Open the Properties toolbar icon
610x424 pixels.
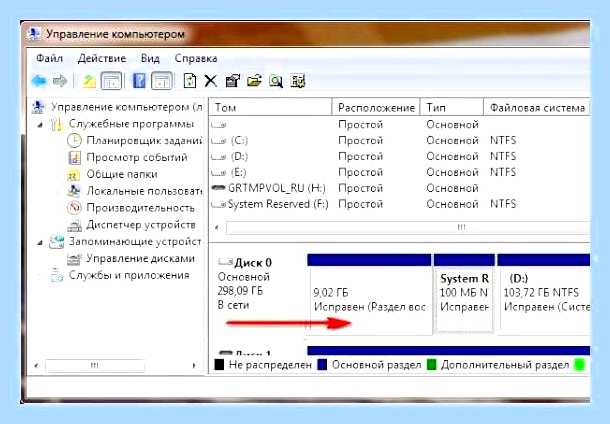click(x=232, y=81)
